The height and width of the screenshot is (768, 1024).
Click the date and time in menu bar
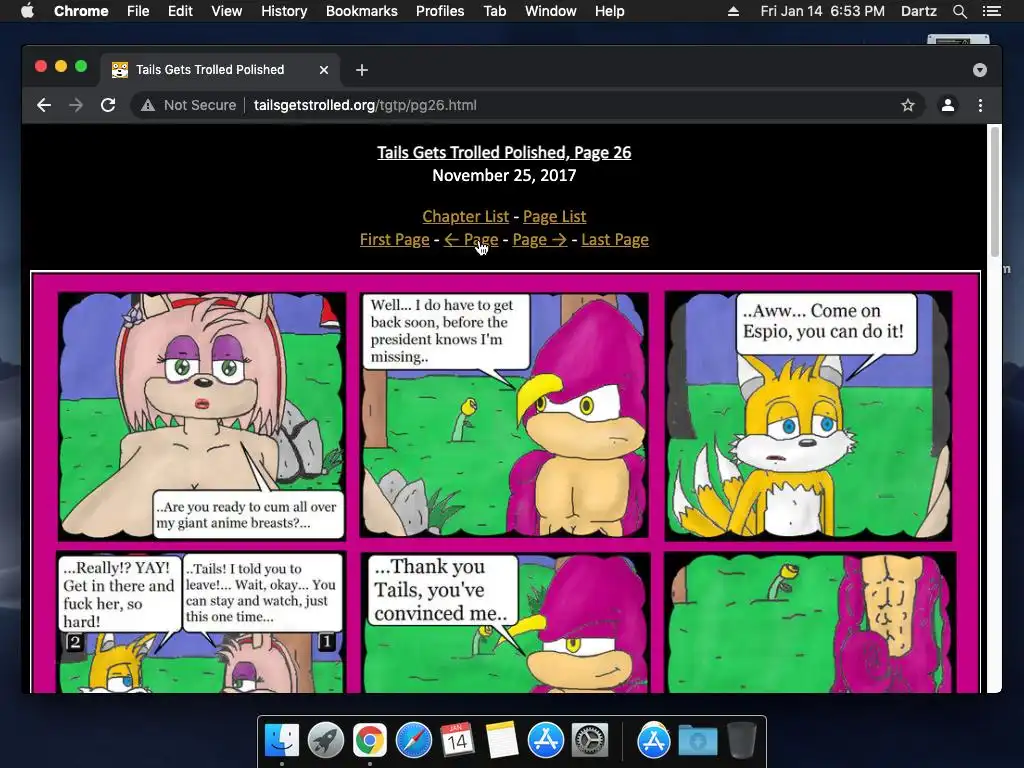(x=823, y=11)
